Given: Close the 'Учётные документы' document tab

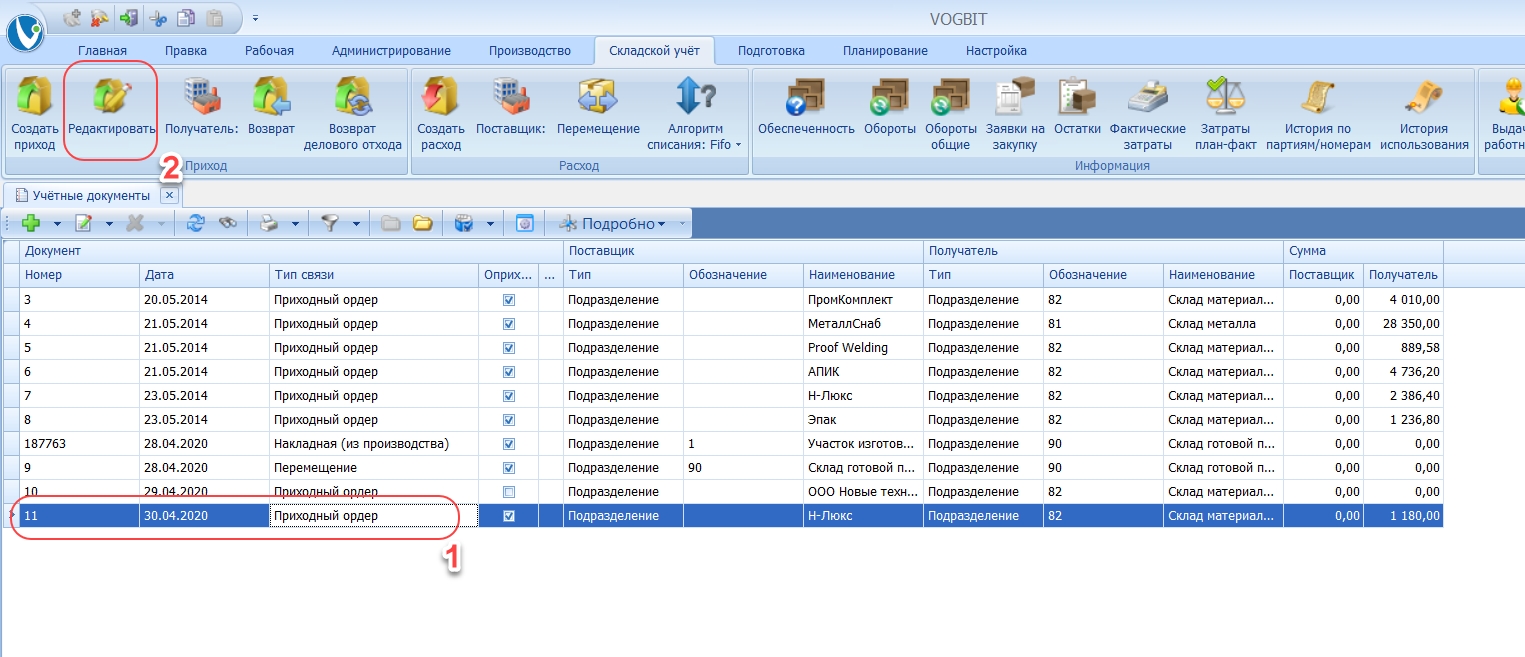Looking at the screenshot, I should [169, 196].
